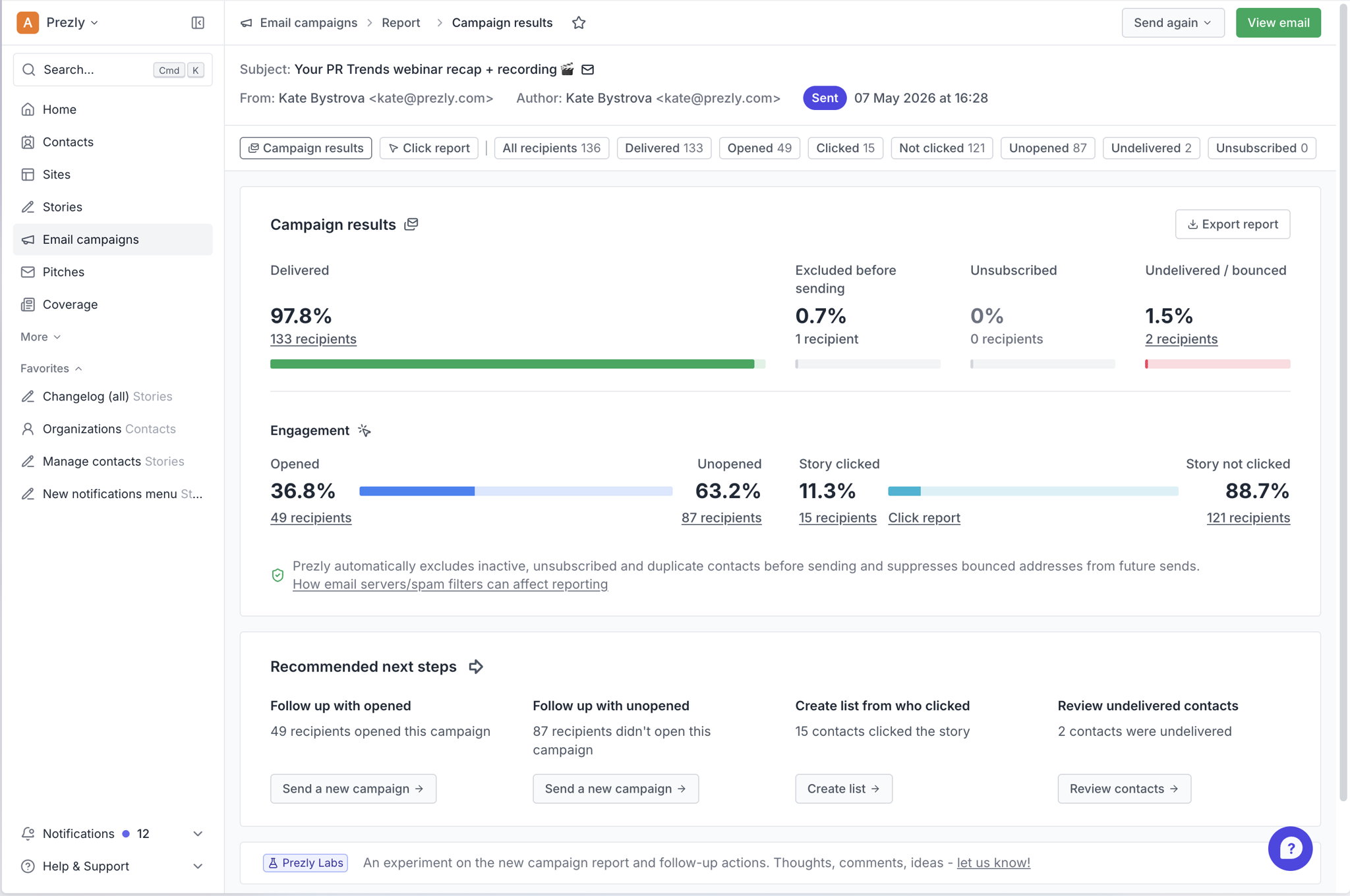Open Stories section

pos(113,207)
